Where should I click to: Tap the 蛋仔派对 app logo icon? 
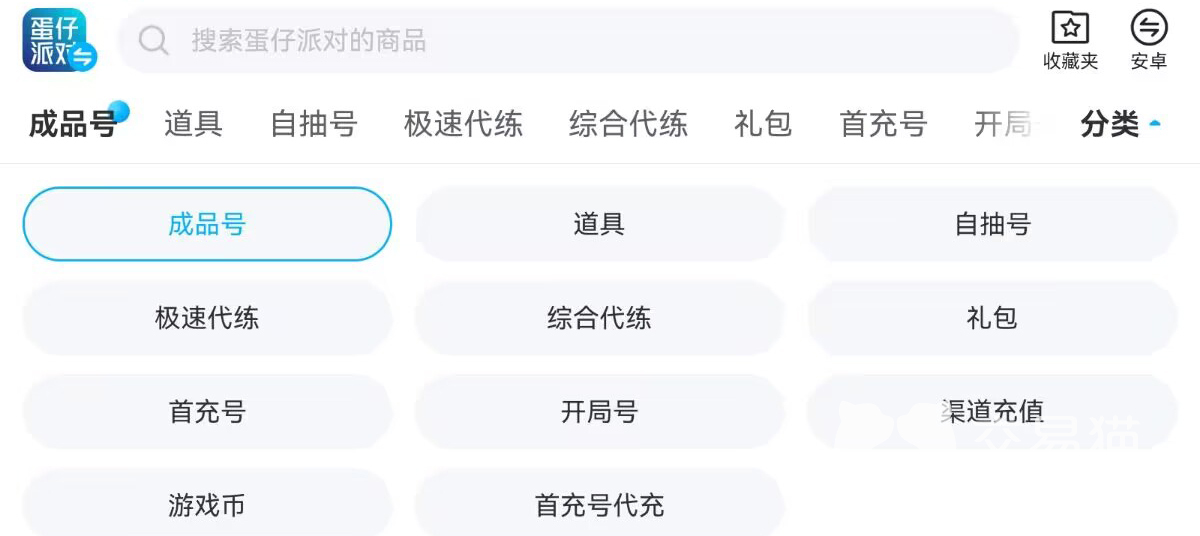pyautogui.click(x=58, y=41)
